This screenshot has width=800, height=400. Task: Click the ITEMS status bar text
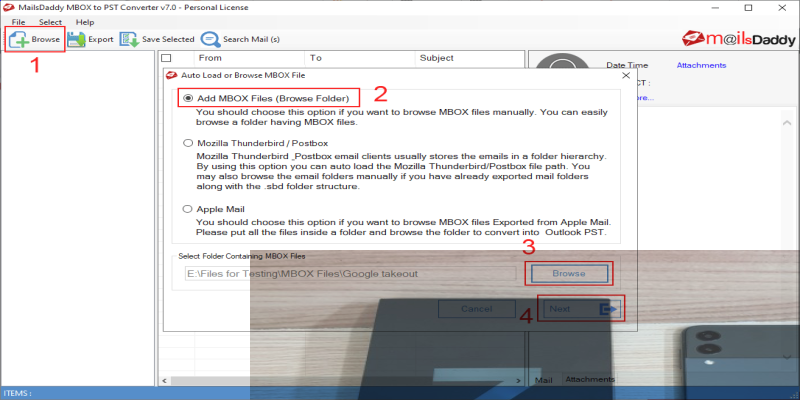17,393
